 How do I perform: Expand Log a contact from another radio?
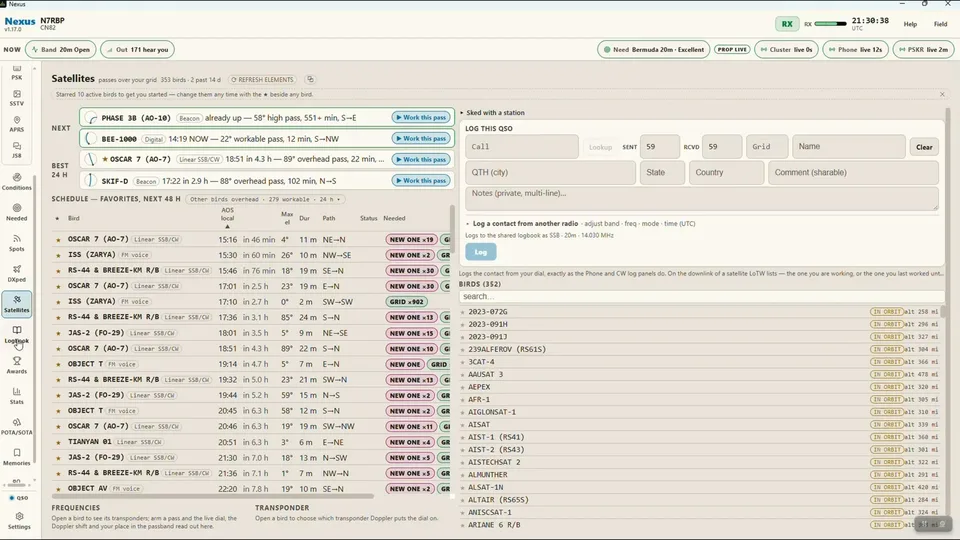[x=522, y=223]
